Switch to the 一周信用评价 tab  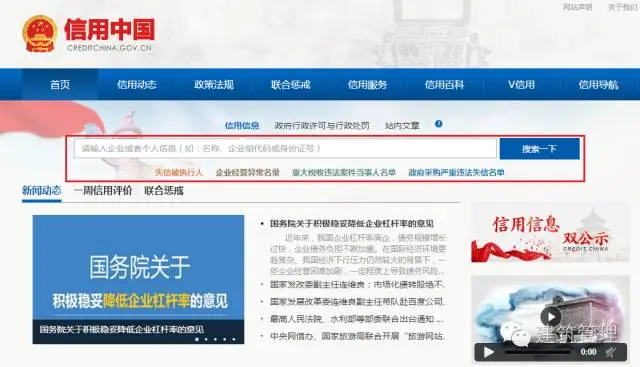103,190
